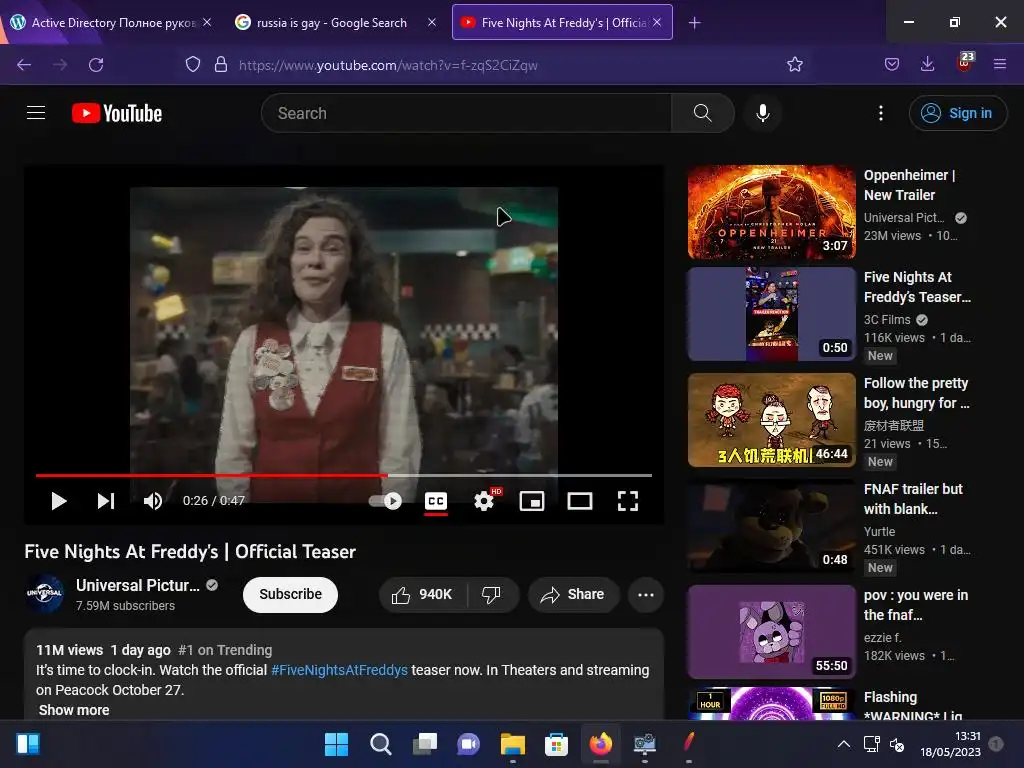Open Windows Start menu

336,744
